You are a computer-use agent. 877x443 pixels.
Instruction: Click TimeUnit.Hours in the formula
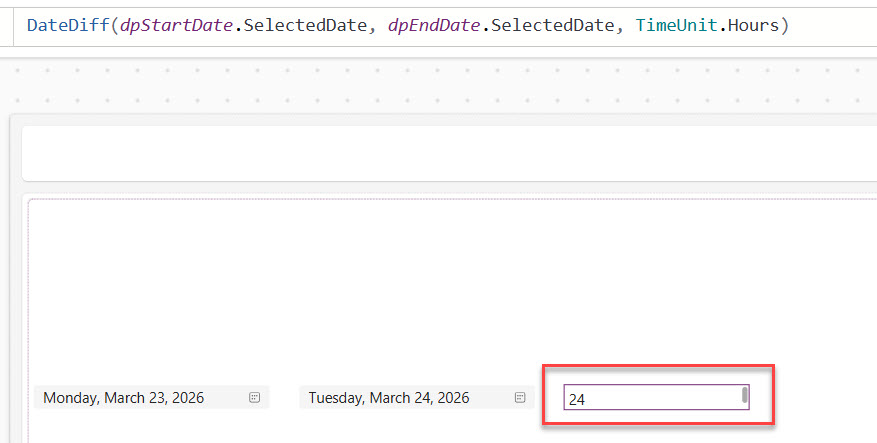click(708, 26)
